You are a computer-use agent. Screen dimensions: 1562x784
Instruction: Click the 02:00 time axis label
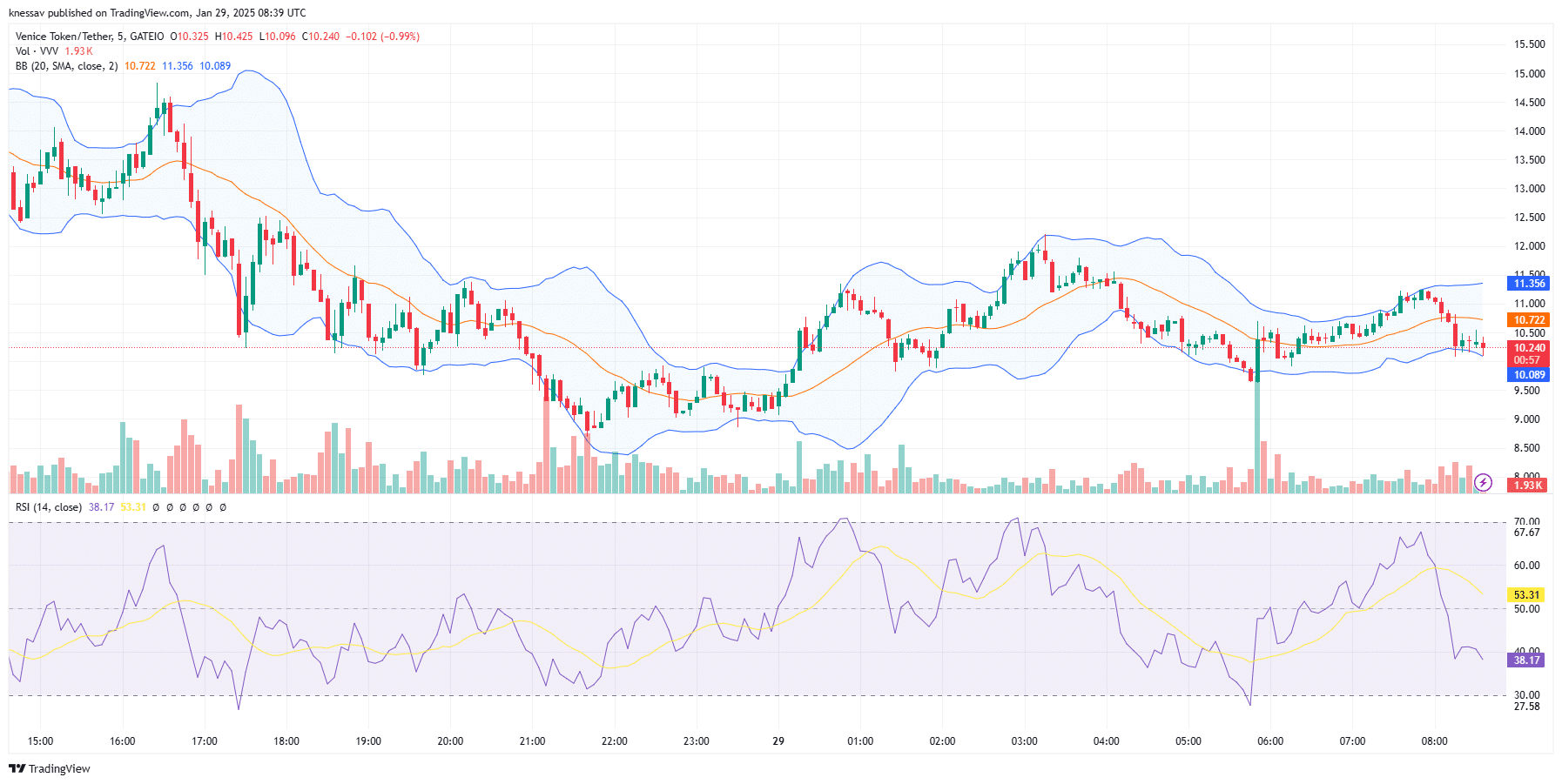(x=942, y=741)
